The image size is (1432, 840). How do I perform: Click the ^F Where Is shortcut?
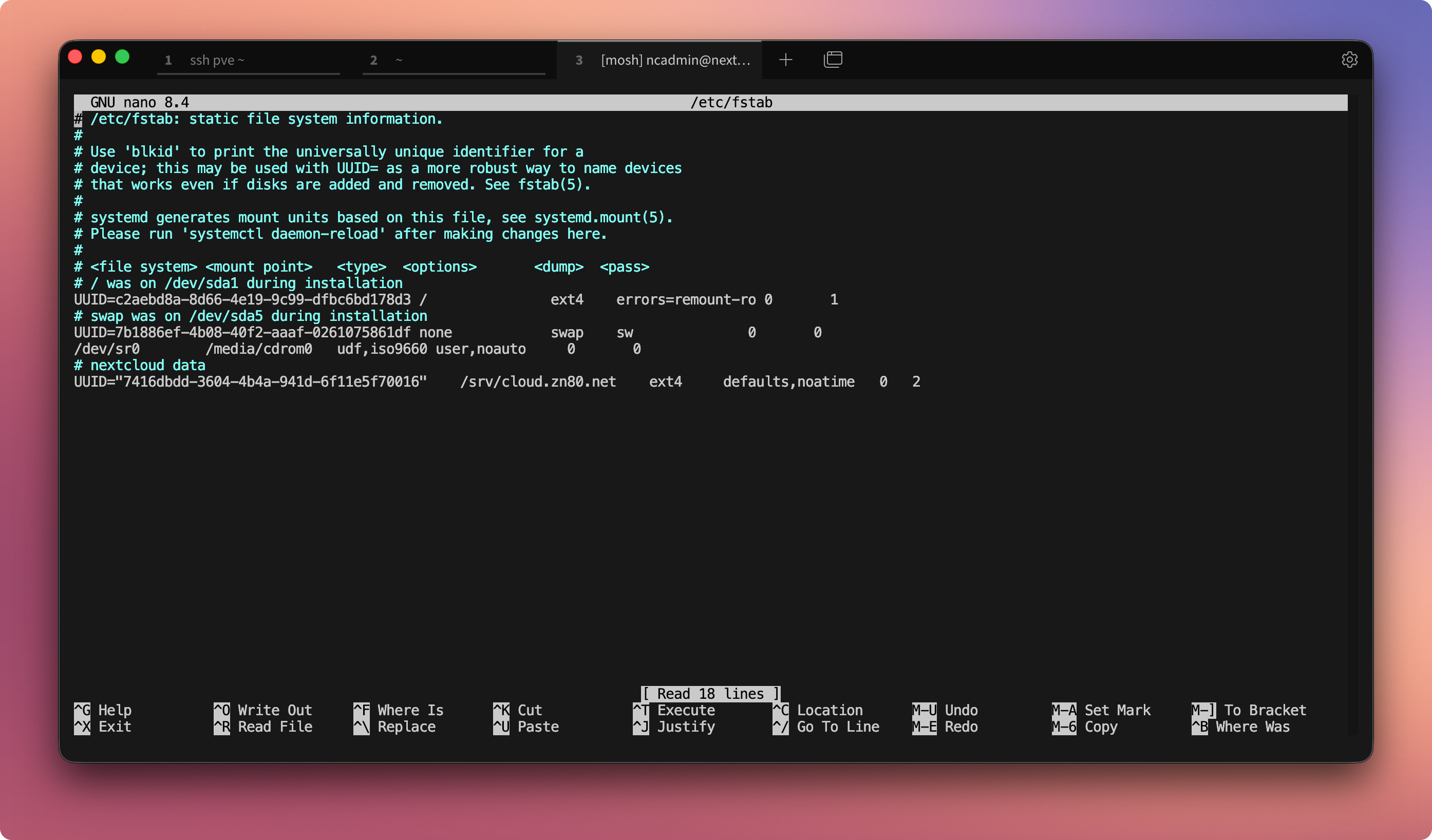tap(398, 710)
